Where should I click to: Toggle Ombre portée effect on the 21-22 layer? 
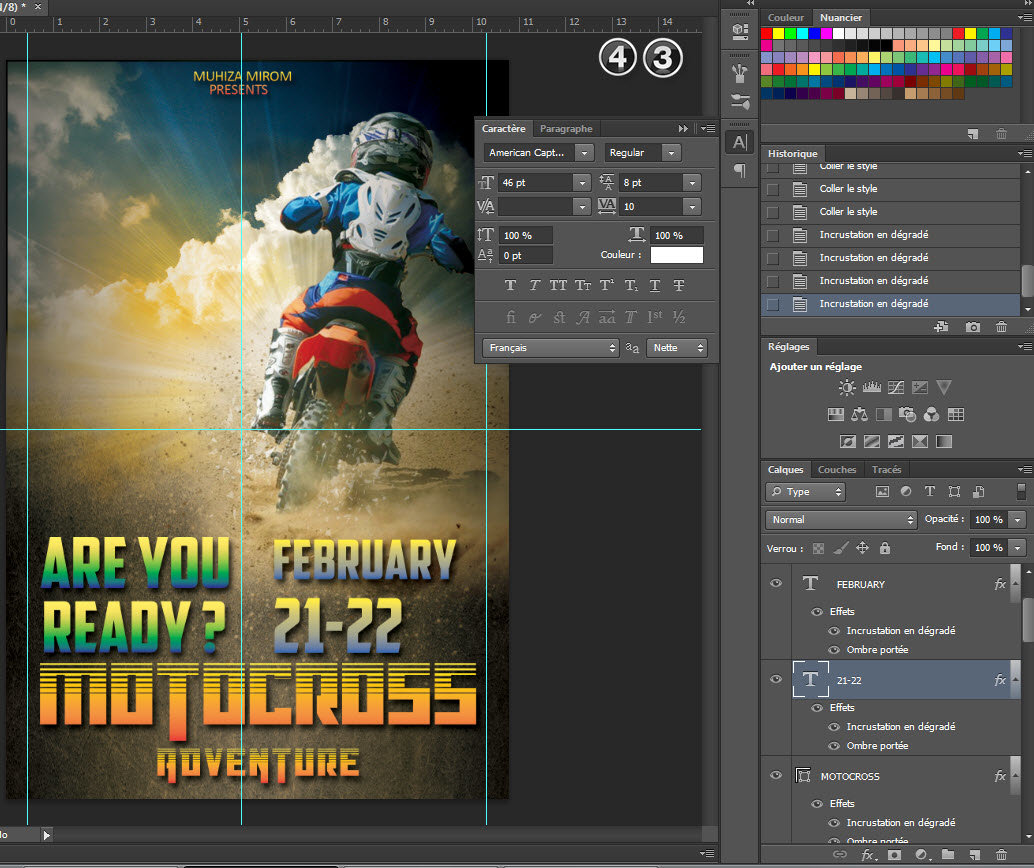pos(835,746)
